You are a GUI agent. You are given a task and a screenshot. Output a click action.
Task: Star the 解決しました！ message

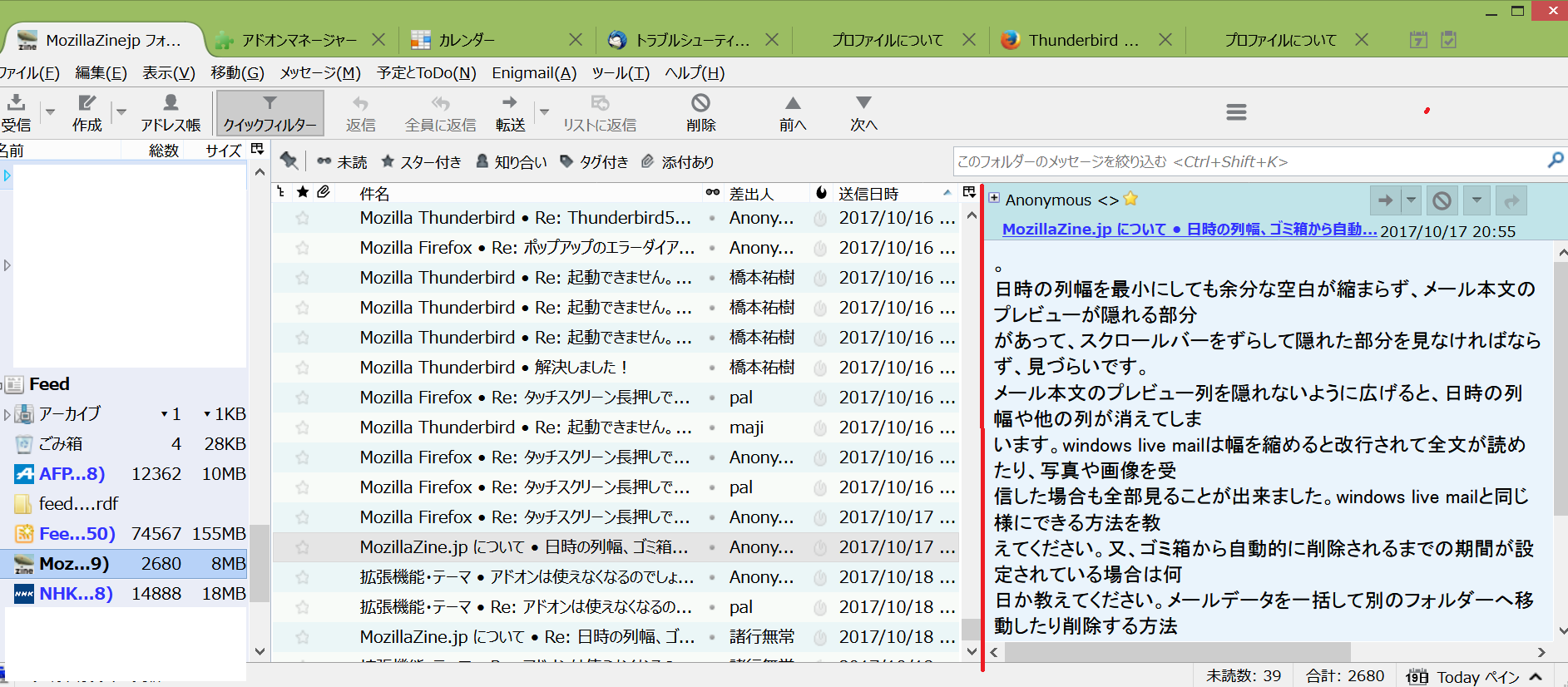pos(303,367)
